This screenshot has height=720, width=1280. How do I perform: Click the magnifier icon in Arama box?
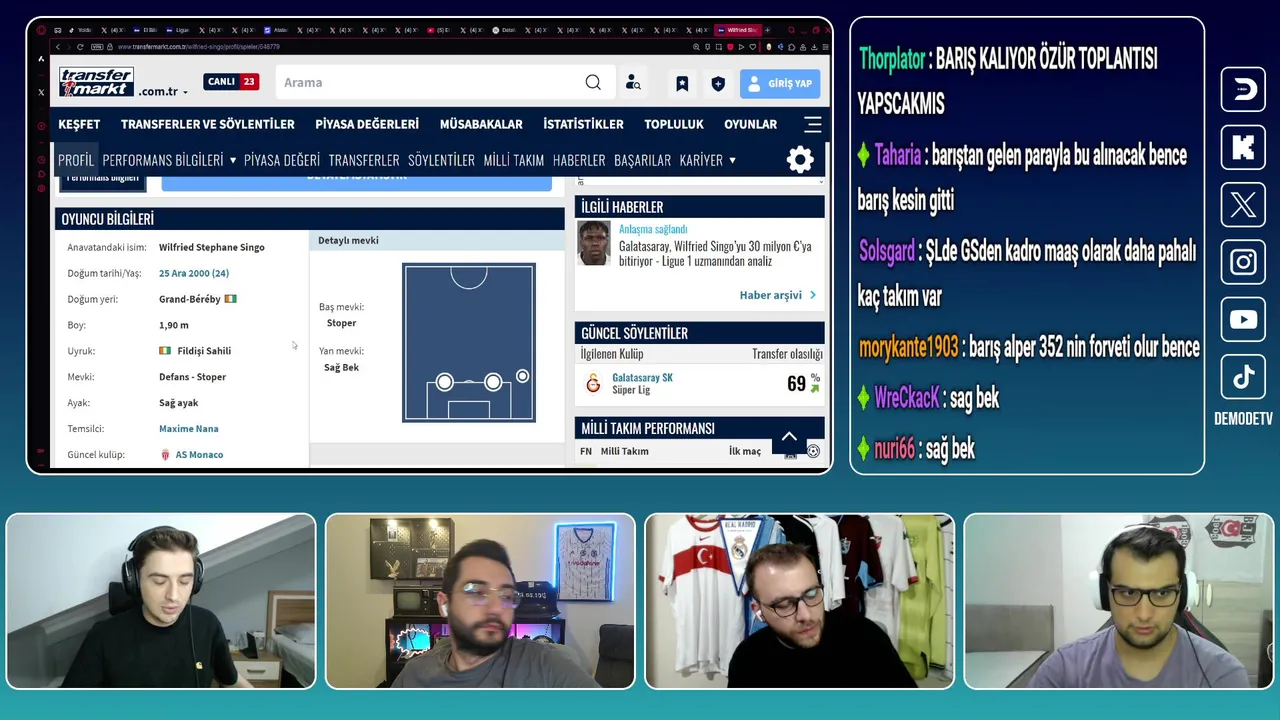(593, 82)
